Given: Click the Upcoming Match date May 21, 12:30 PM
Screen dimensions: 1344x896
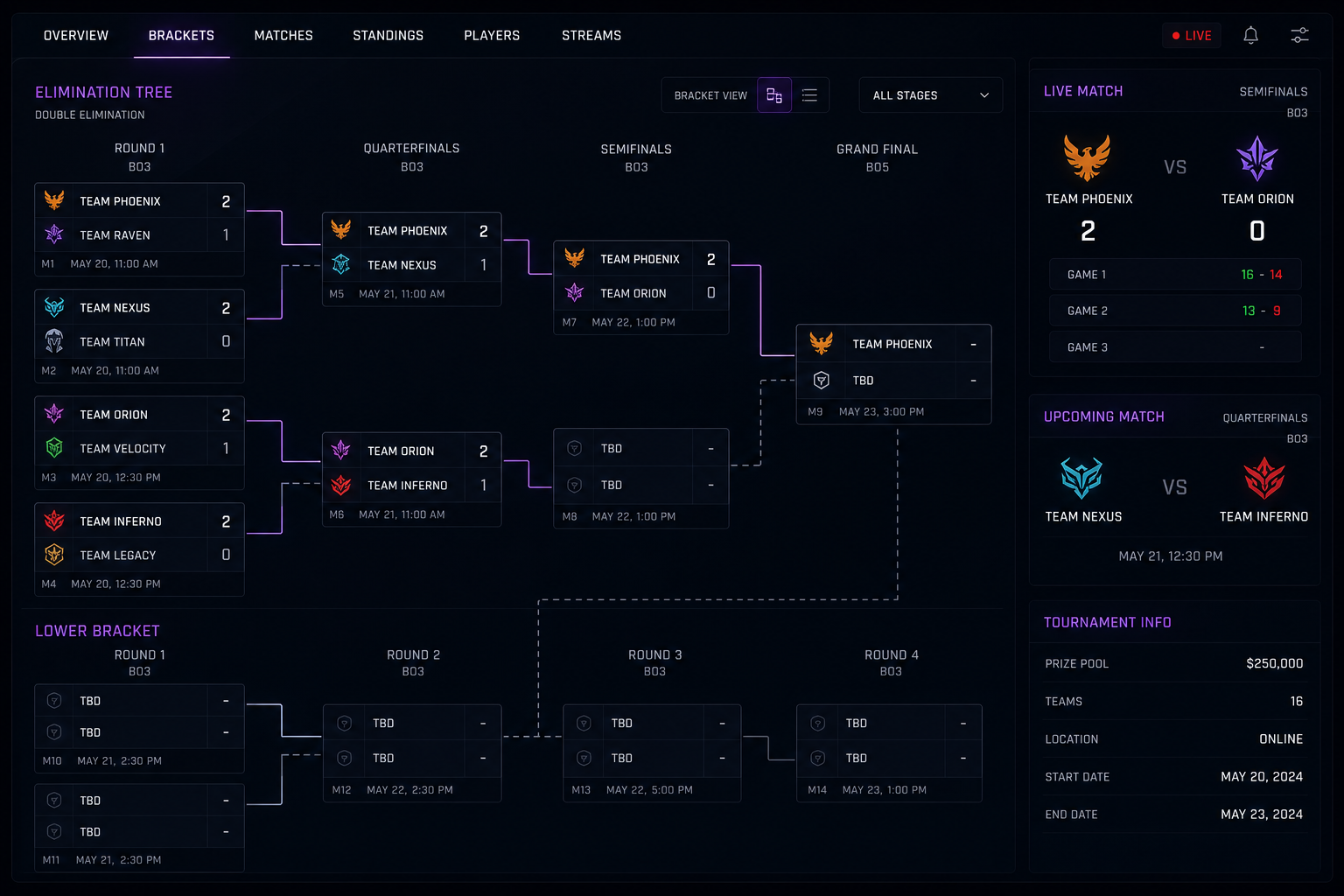Looking at the screenshot, I should [1171, 556].
